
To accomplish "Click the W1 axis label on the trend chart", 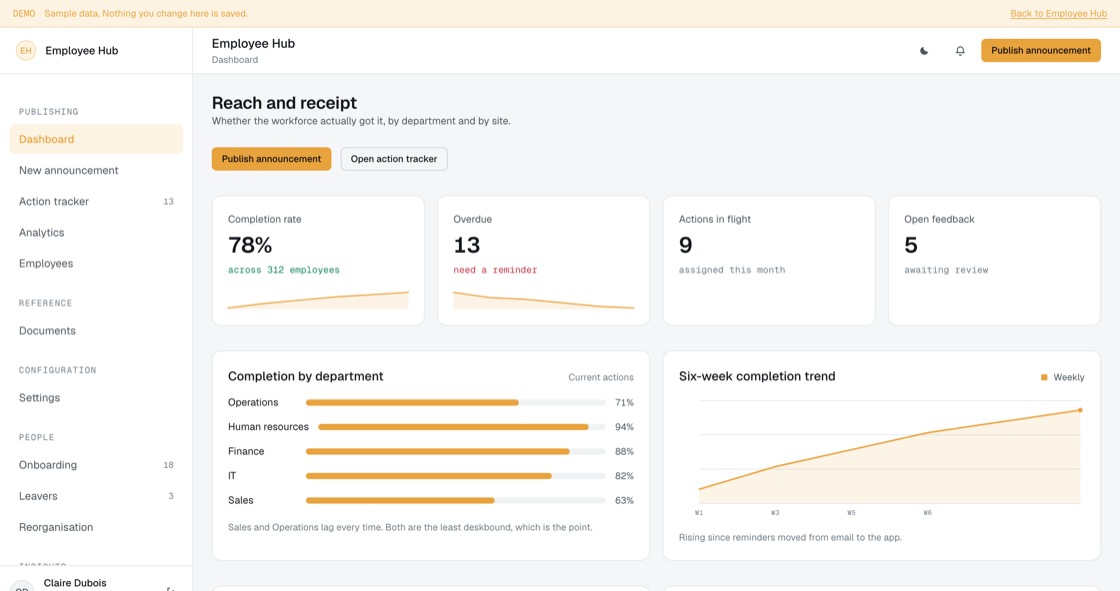I will coord(699,513).
